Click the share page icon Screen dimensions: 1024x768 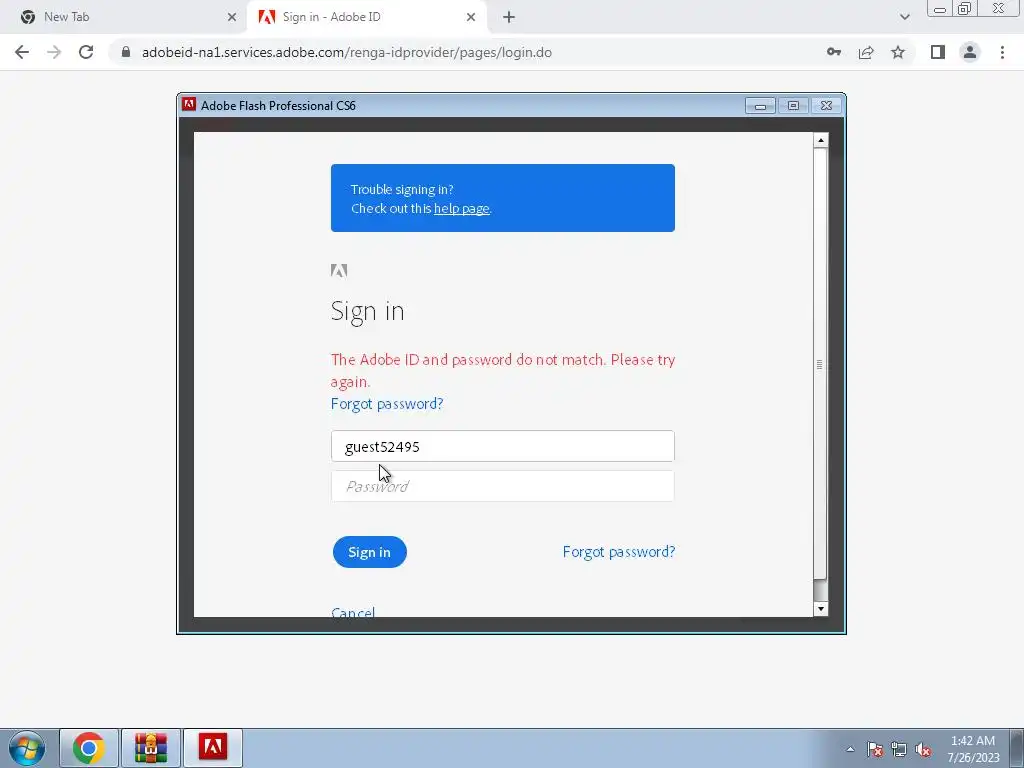pos(866,52)
